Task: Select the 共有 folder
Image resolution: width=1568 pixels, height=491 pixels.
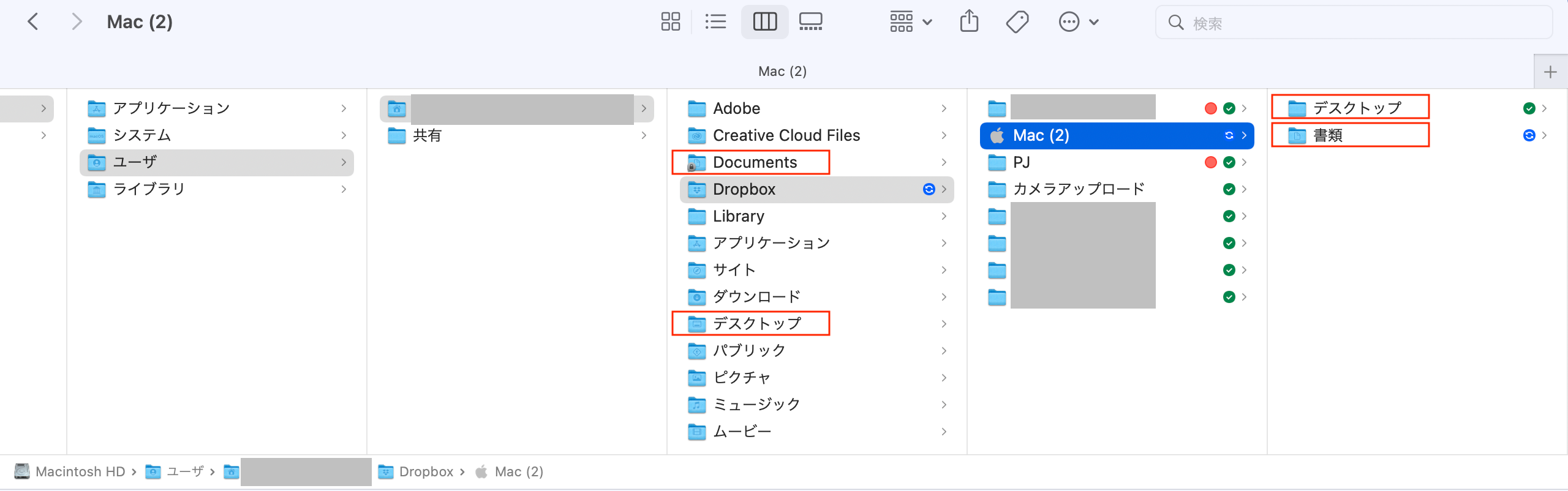Action: point(517,135)
